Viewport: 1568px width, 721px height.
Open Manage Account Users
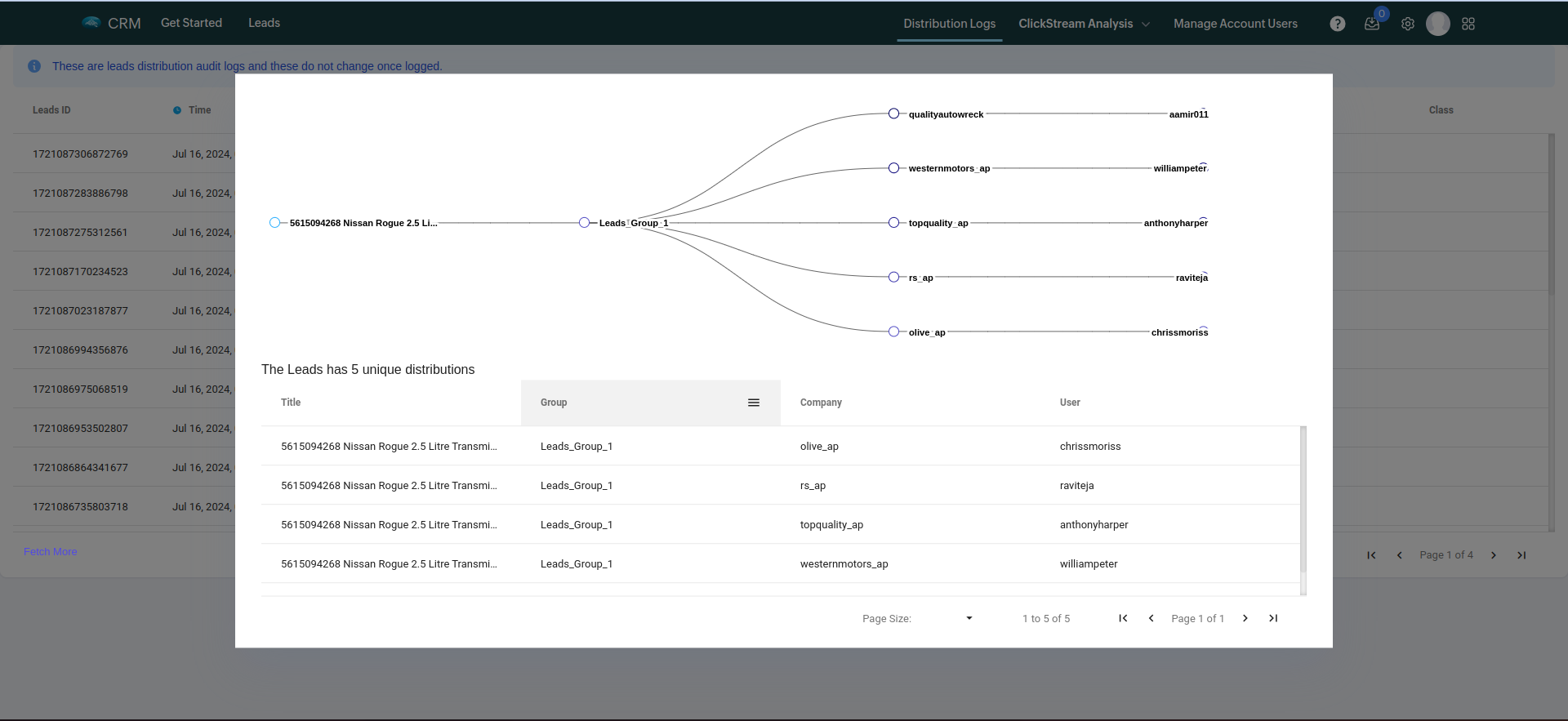[x=1236, y=24]
